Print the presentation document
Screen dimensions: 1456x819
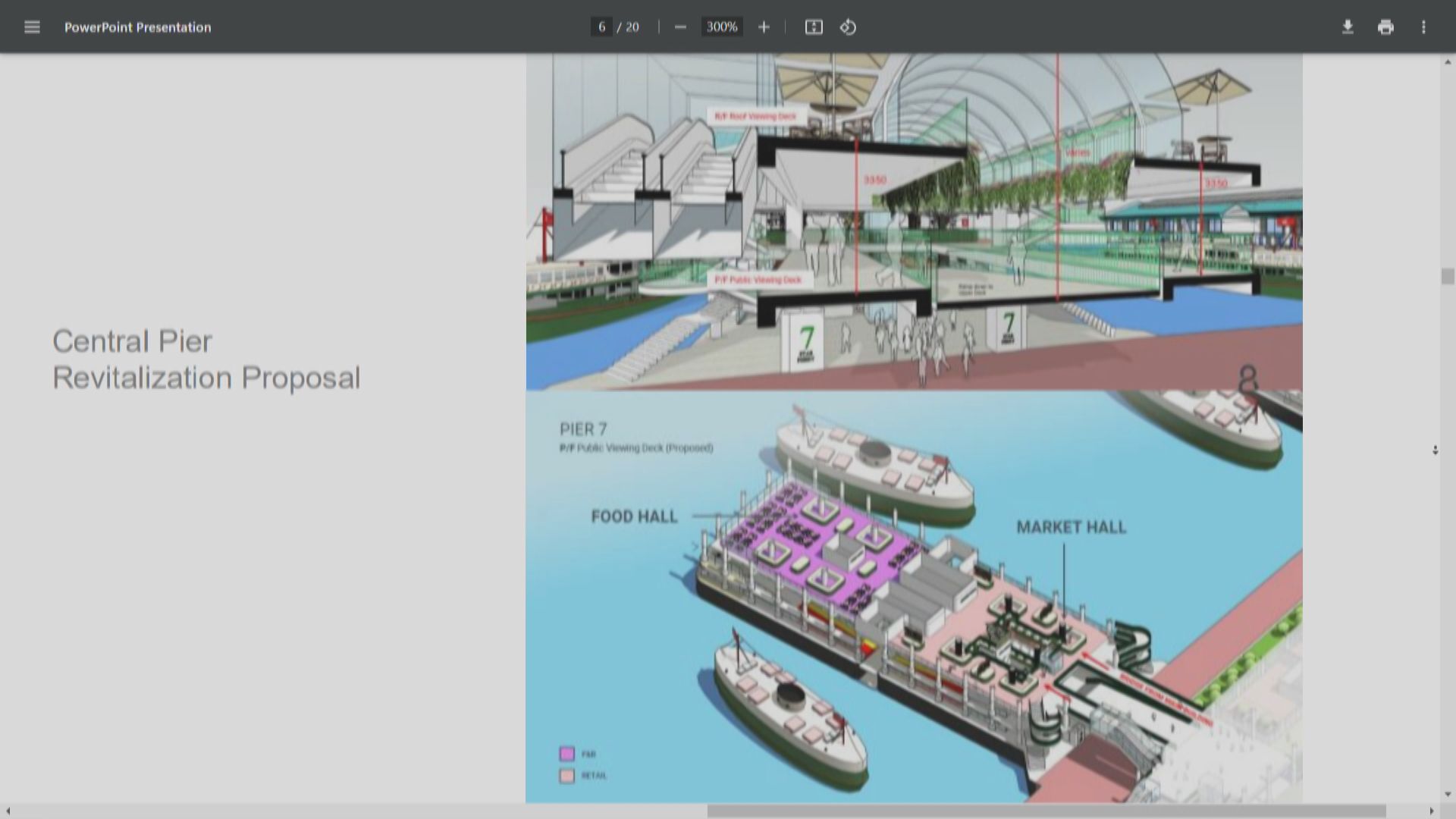(x=1385, y=27)
